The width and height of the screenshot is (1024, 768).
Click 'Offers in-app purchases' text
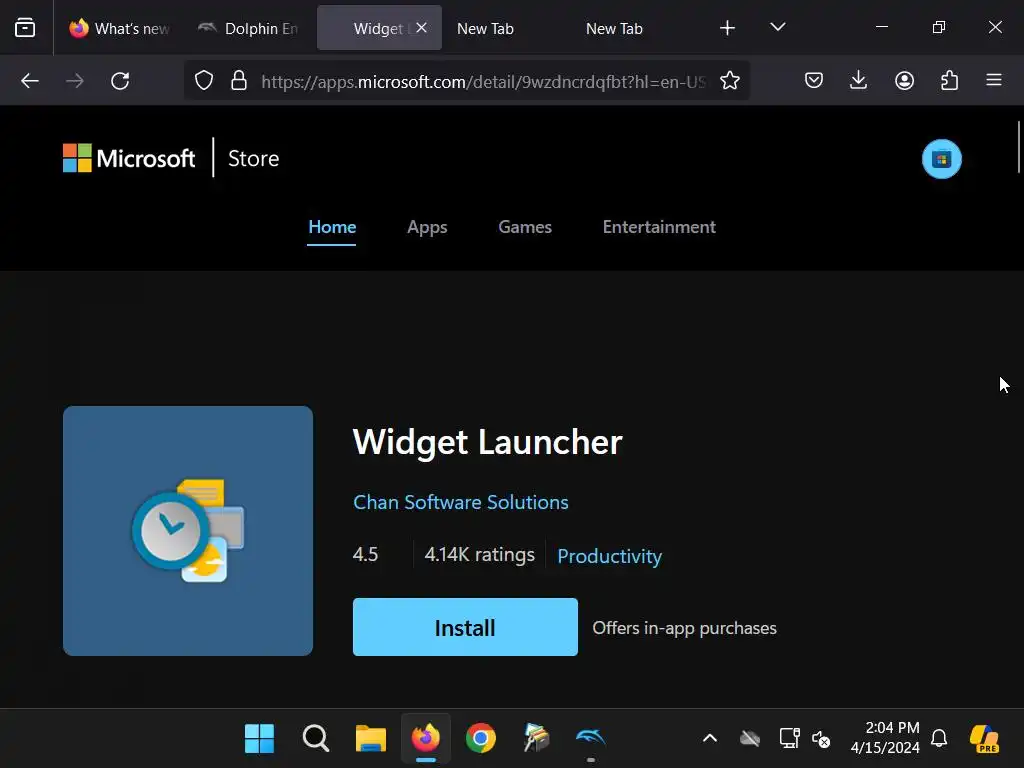(x=684, y=628)
